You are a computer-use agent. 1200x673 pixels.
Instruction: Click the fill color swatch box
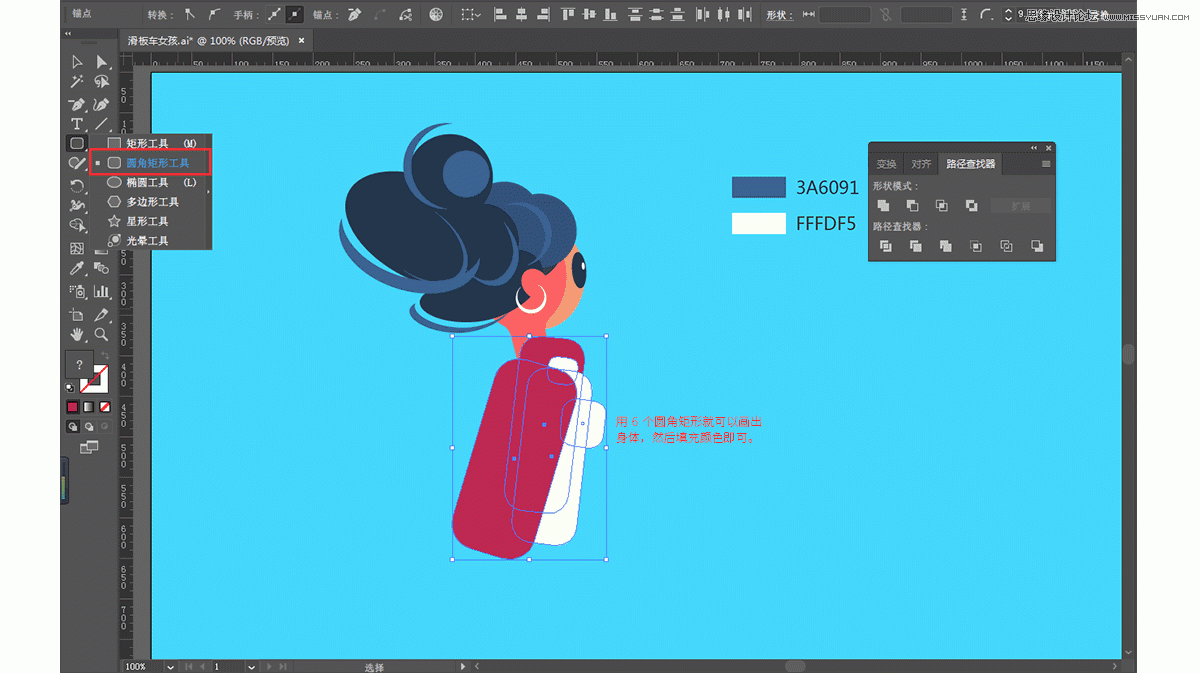79,366
